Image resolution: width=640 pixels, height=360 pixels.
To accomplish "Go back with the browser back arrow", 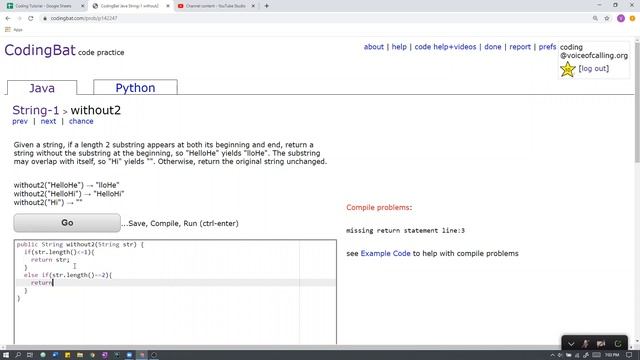I will [x=8, y=18].
